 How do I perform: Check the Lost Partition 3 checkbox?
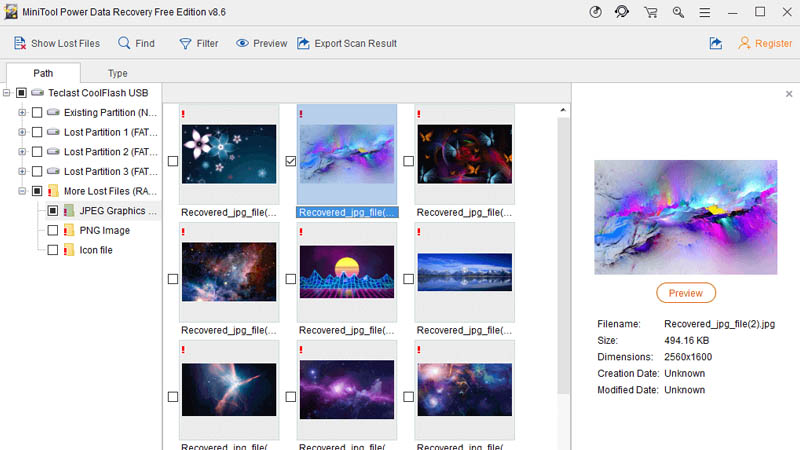37,171
